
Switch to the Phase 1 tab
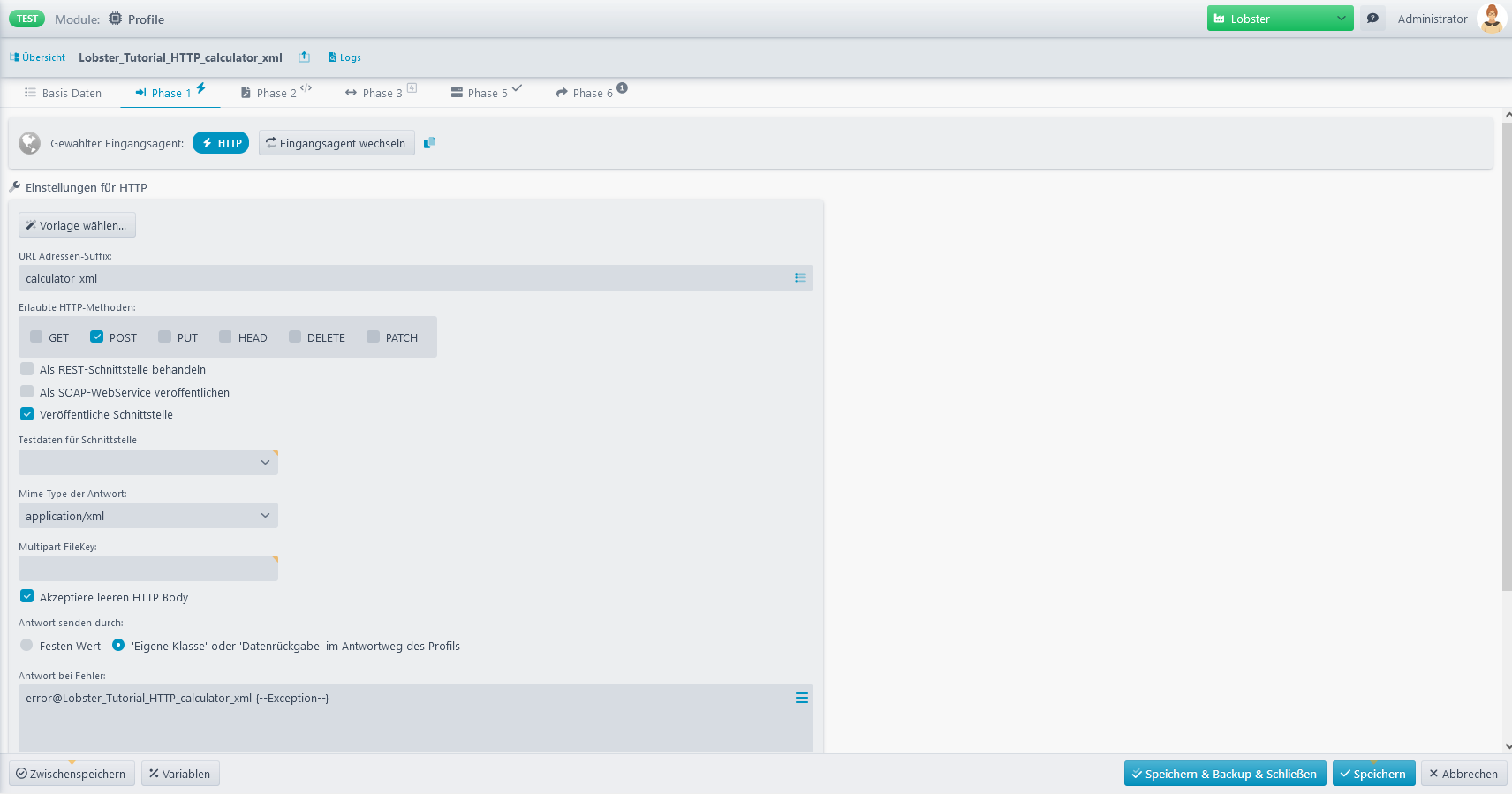click(x=170, y=93)
